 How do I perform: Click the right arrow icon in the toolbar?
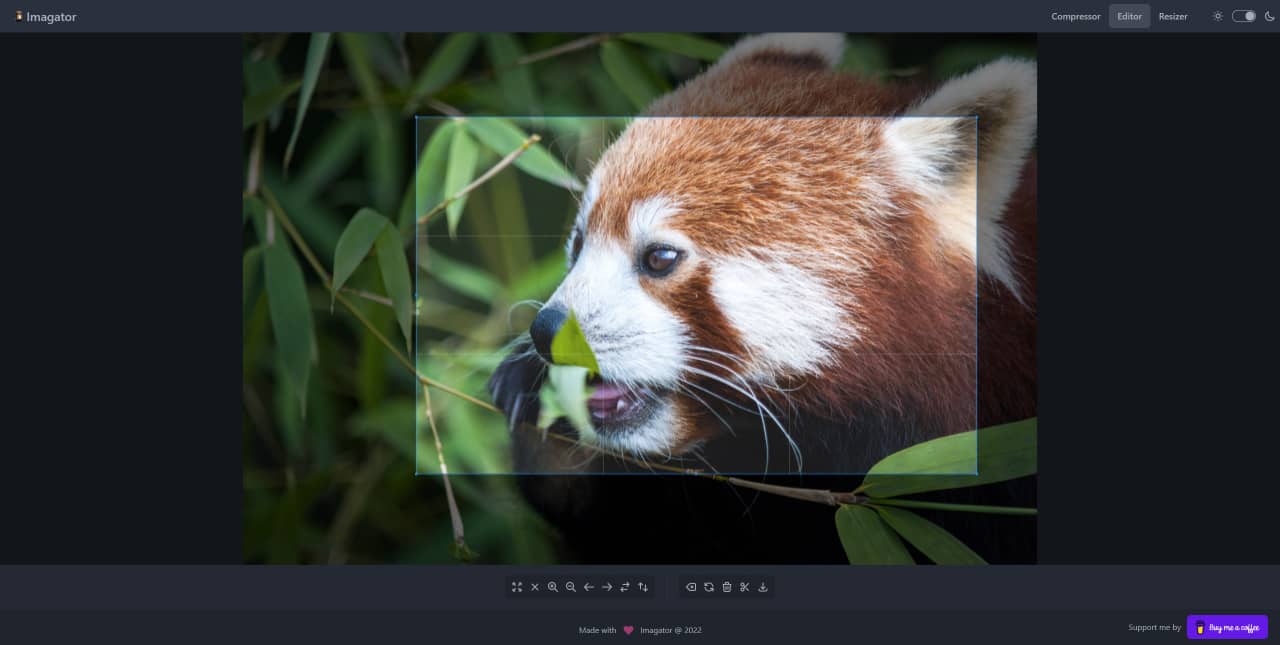click(607, 587)
